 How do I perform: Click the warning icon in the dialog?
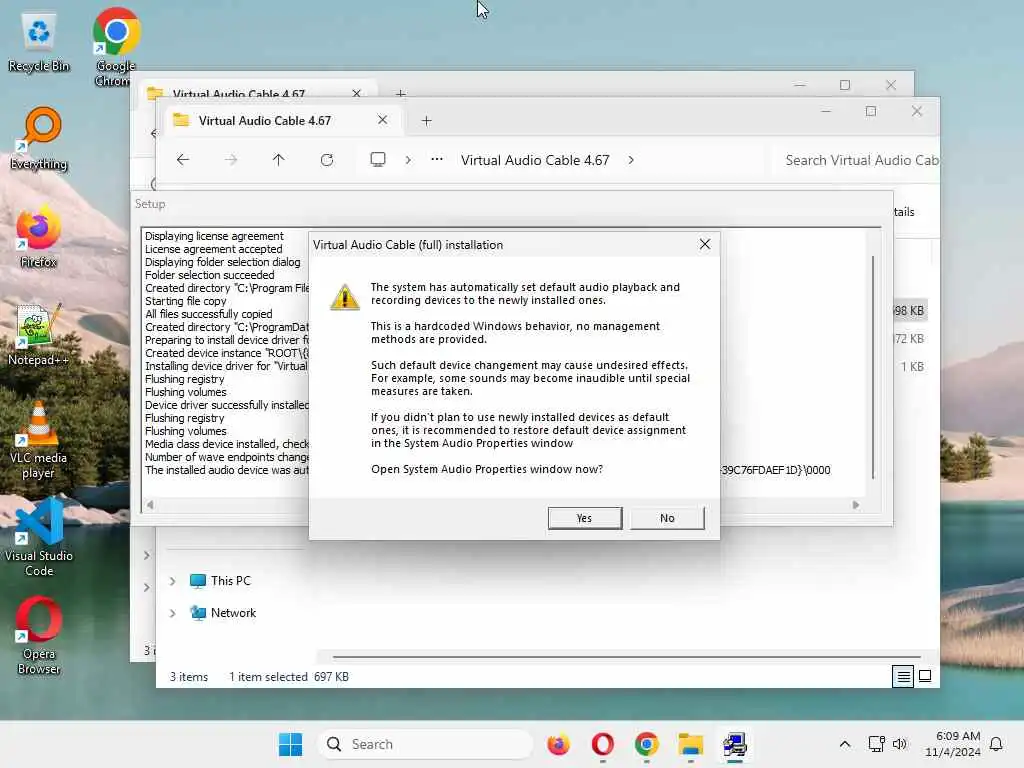(345, 297)
